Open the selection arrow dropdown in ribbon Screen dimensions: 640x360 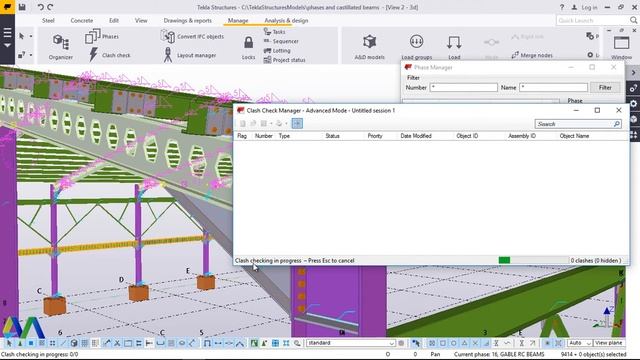(31, 36)
